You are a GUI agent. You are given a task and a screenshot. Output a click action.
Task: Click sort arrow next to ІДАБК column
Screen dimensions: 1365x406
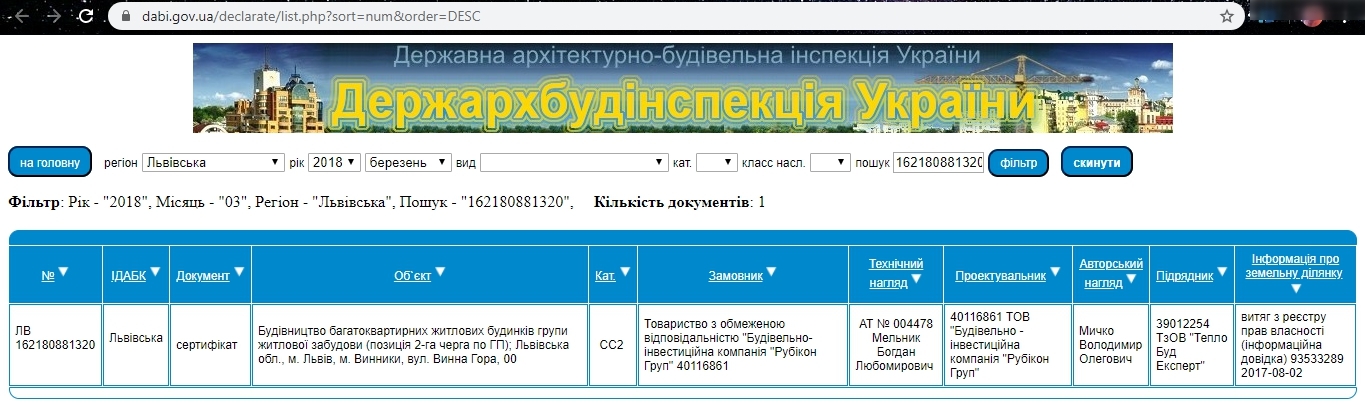[155, 271]
